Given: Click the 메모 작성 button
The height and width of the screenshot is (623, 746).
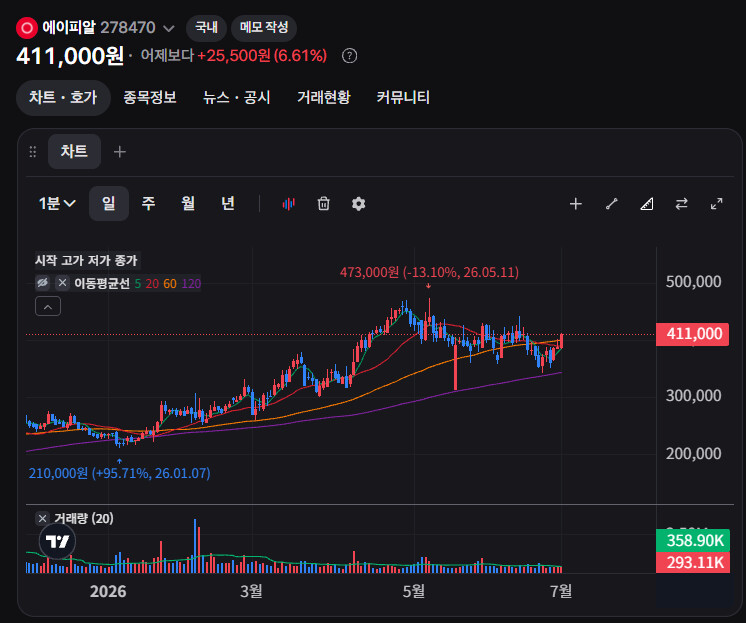Looking at the screenshot, I should [264, 28].
